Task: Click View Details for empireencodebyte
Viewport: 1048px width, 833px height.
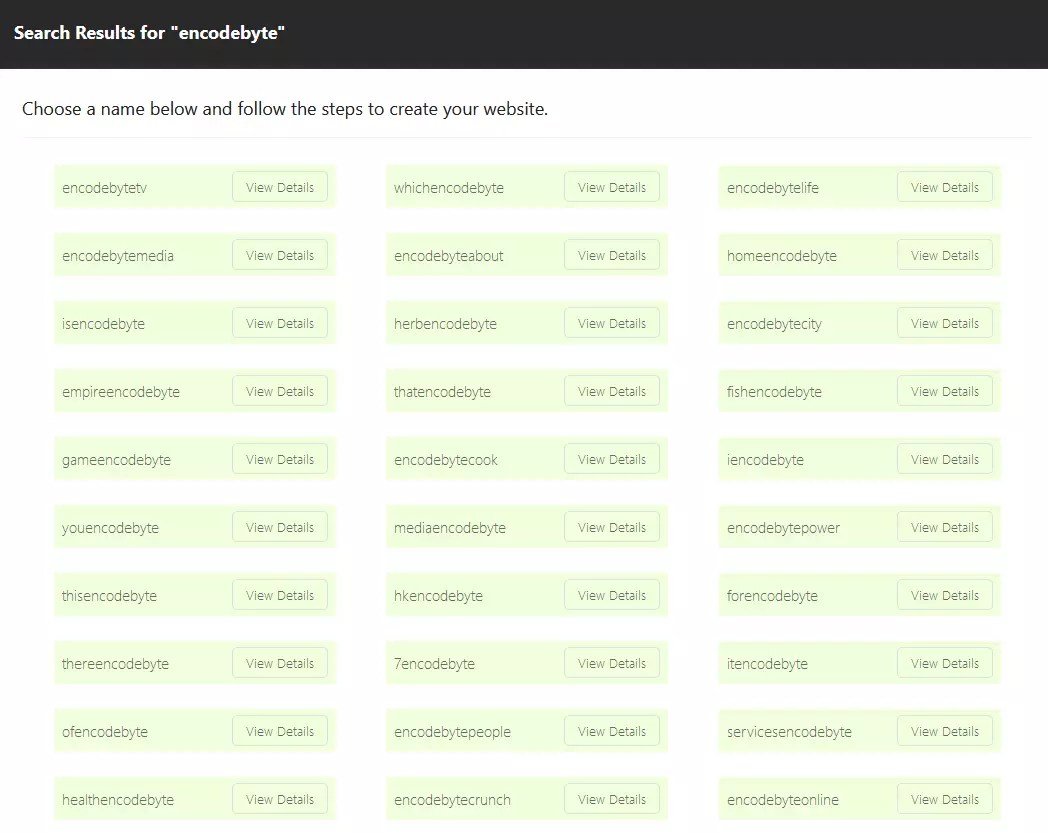Action: (279, 391)
